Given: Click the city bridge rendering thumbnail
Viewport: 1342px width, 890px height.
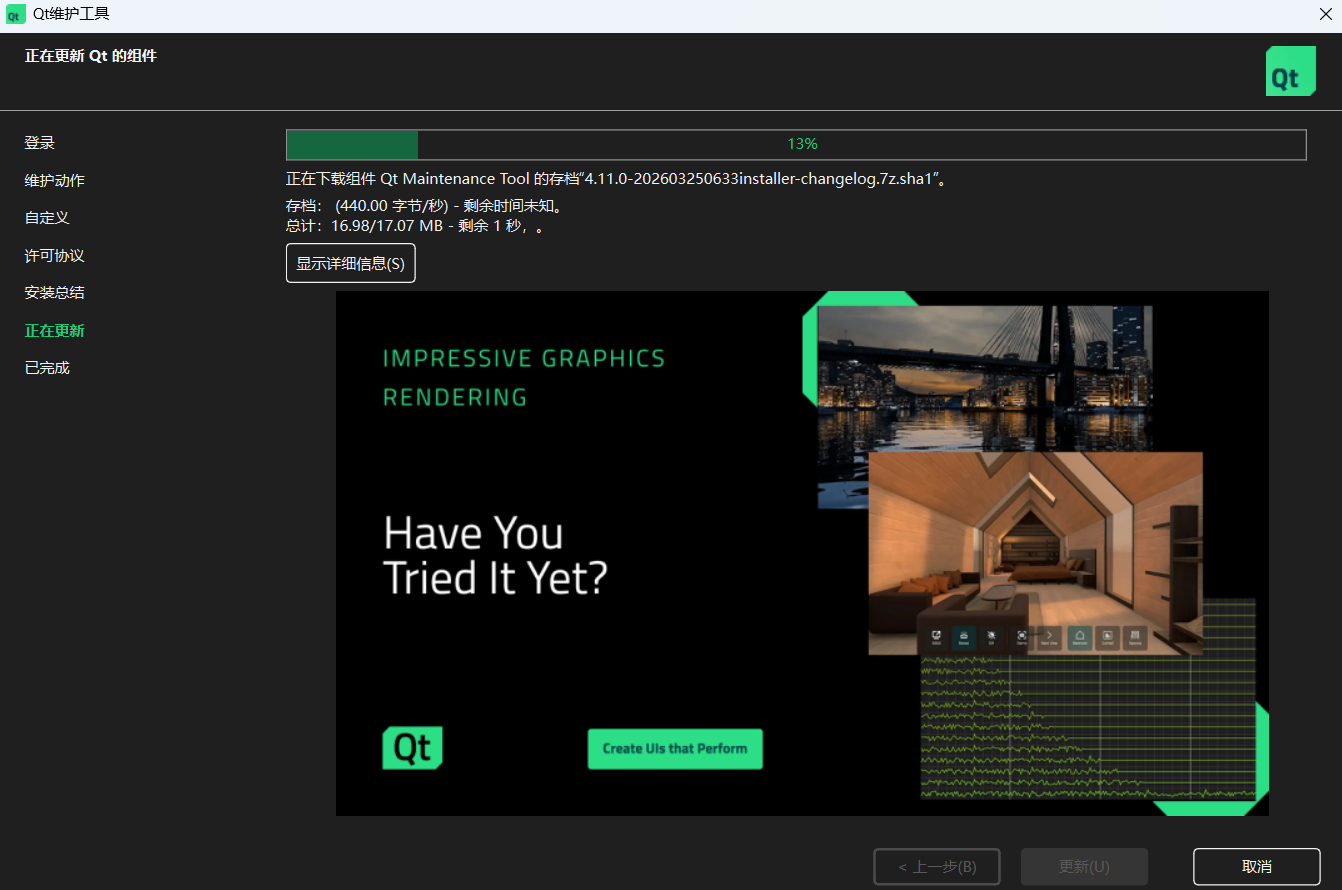Looking at the screenshot, I should click(x=984, y=378).
